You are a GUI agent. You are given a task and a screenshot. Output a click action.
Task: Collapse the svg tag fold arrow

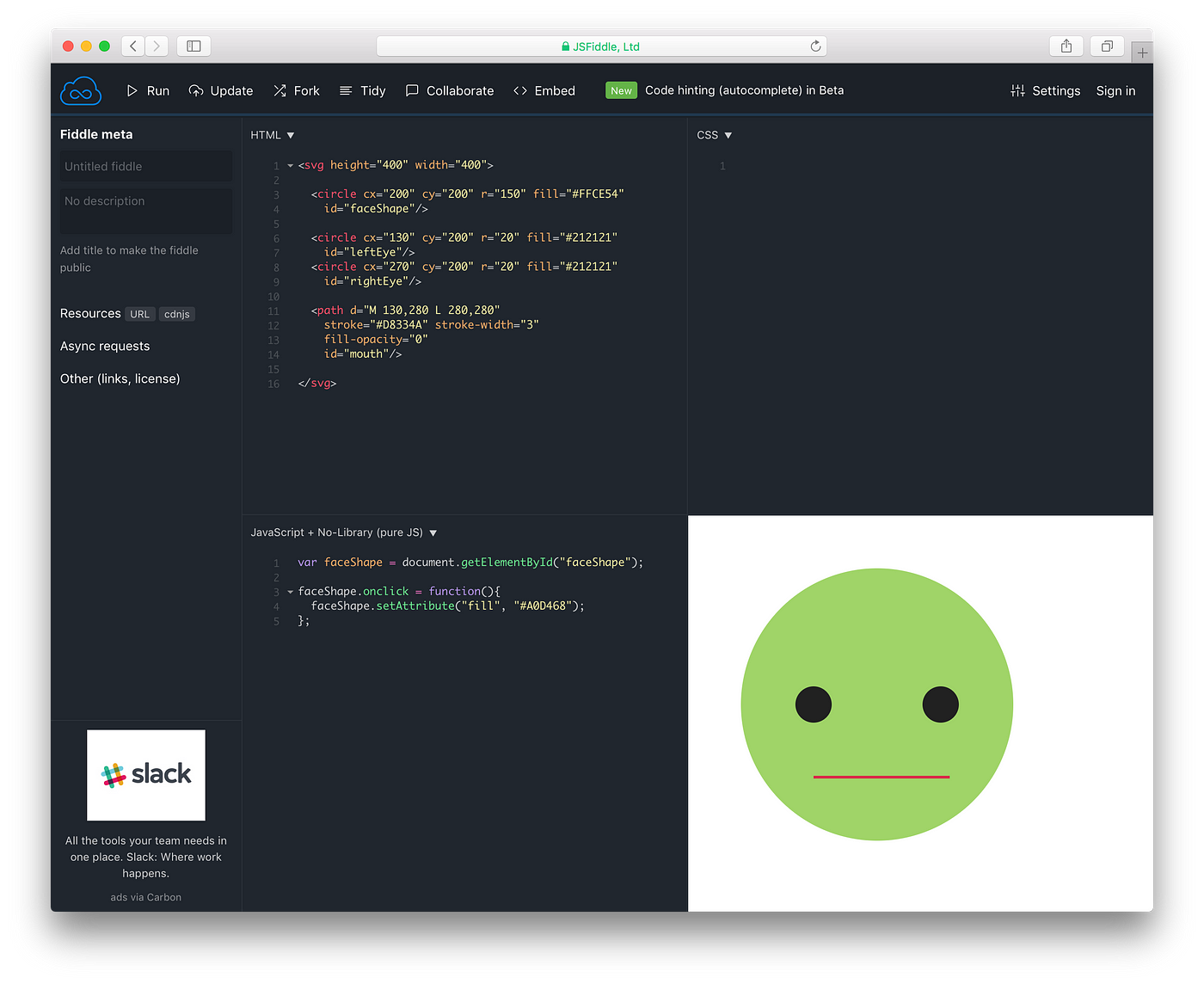point(290,165)
